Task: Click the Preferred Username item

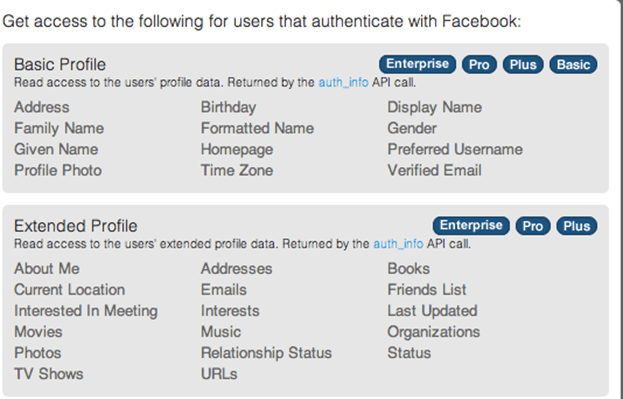Action: tap(455, 149)
